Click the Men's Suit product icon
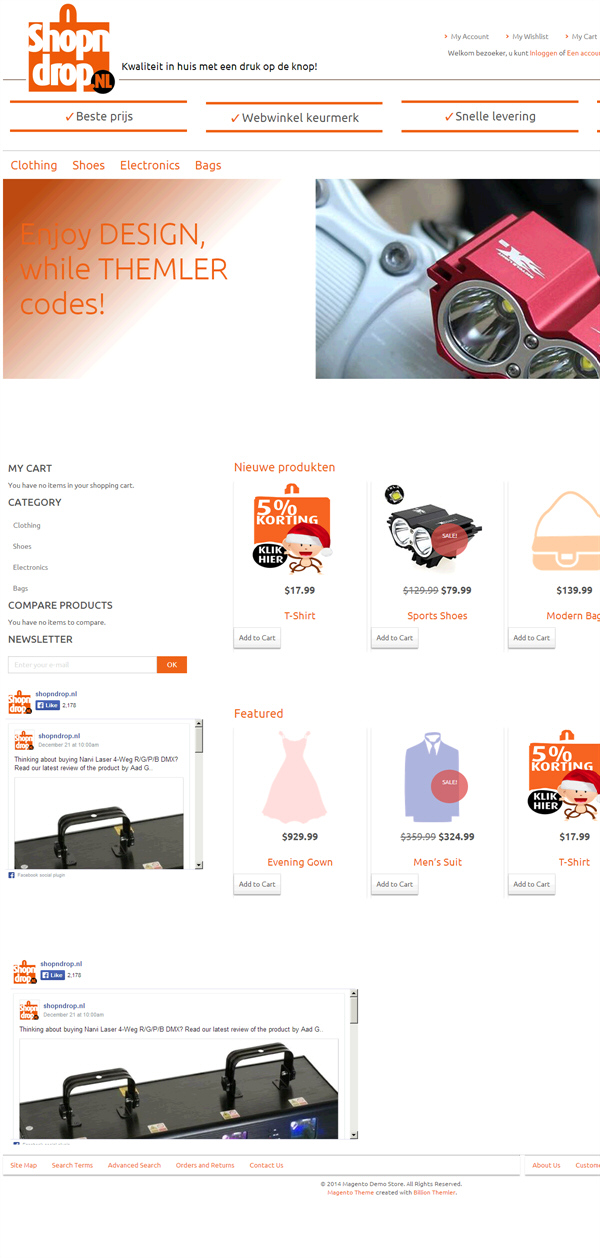The width and height of the screenshot is (600, 1258). [x=431, y=777]
